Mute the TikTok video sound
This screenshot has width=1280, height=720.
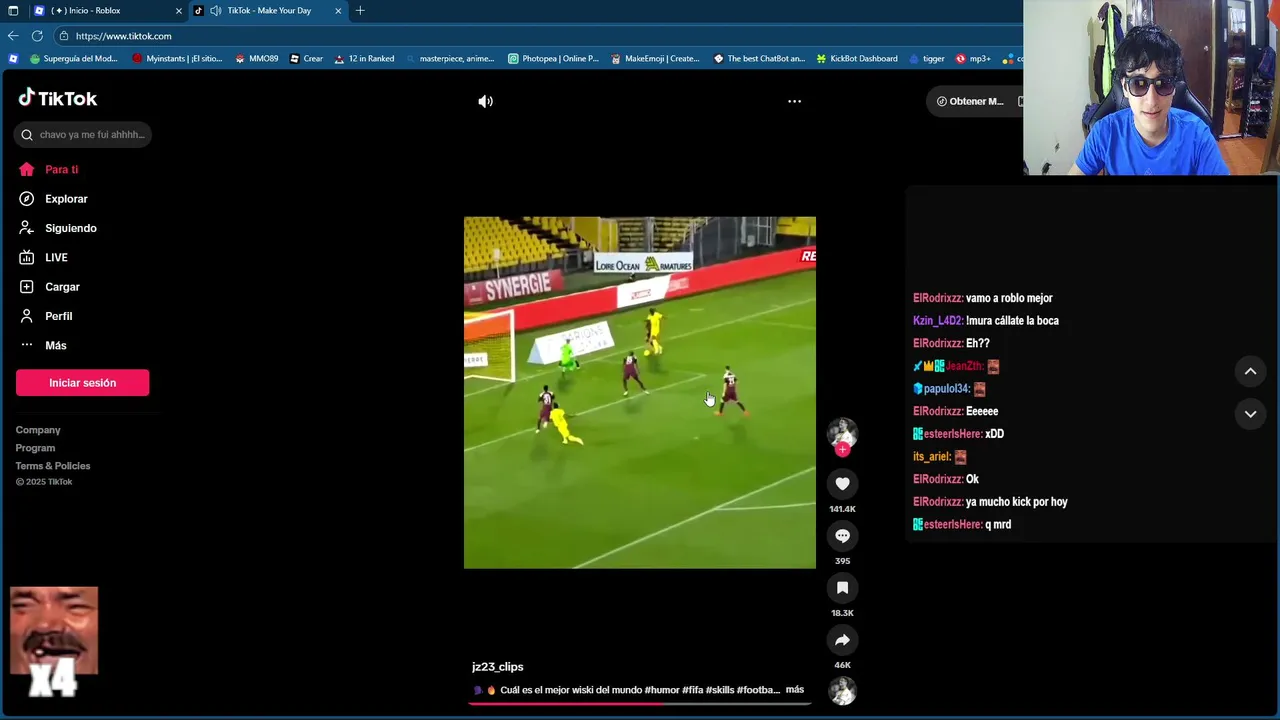point(485,101)
